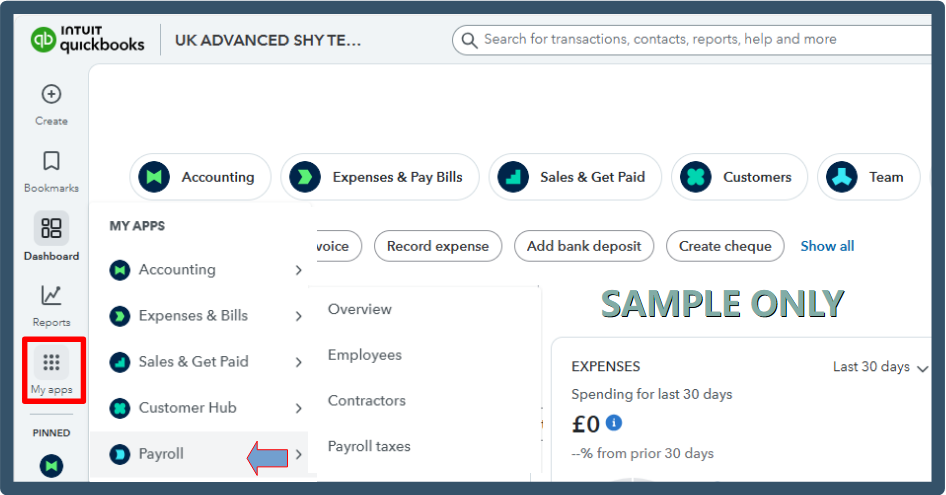The height and width of the screenshot is (495, 946).
Task: Select Overview in the Payroll submenu
Action: tap(360, 309)
